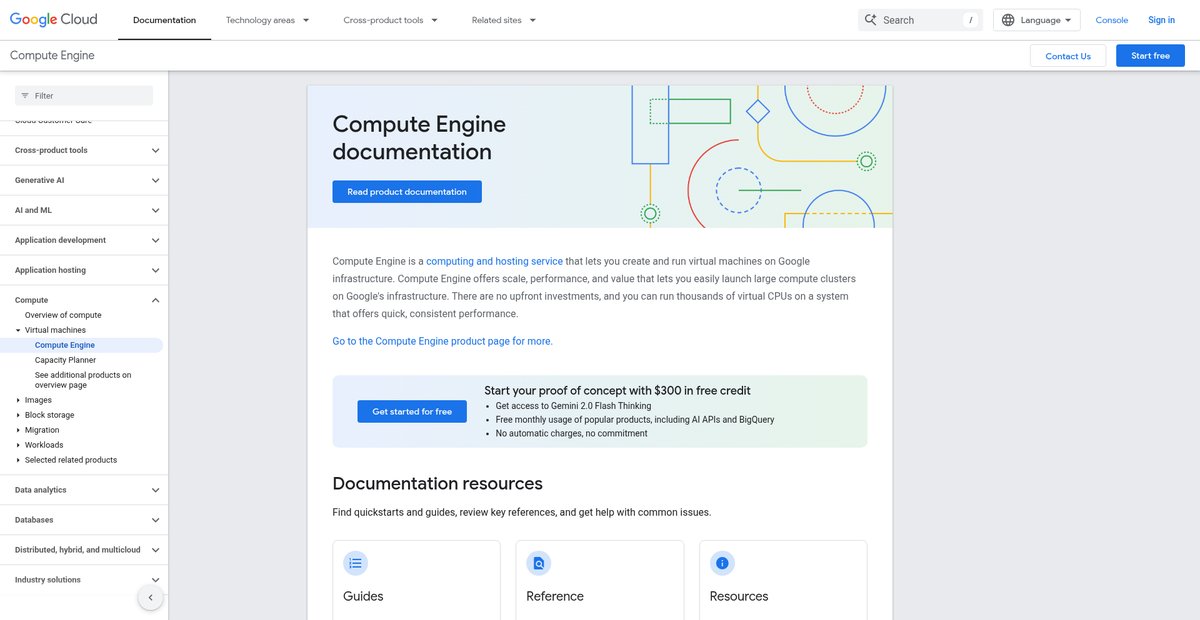Open the computing and hosting service link
The image size is (1200, 620).
(495, 261)
